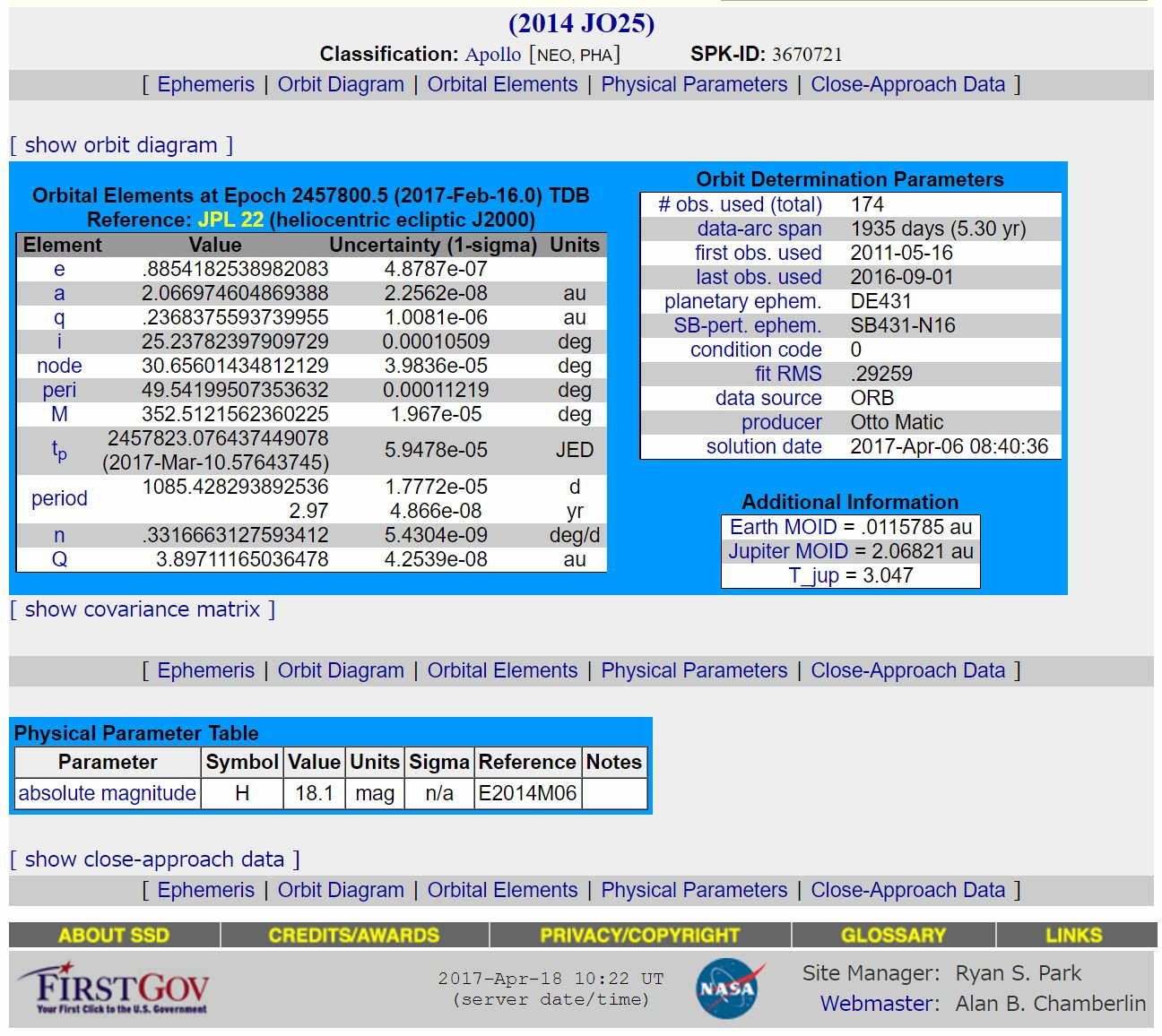This screenshot has width=1162, height=1036.
Task: Open Orbit Diagram in the bottom navigation bar
Action: click(x=341, y=890)
